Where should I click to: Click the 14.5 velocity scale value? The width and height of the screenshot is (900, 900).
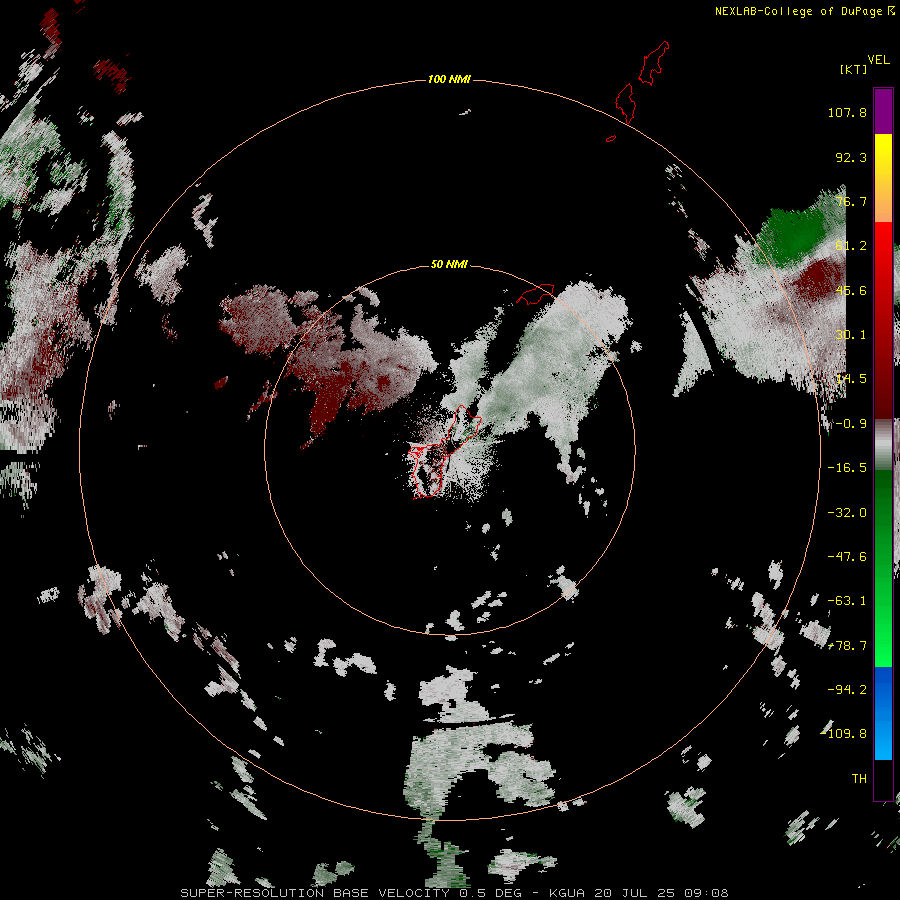[851, 379]
